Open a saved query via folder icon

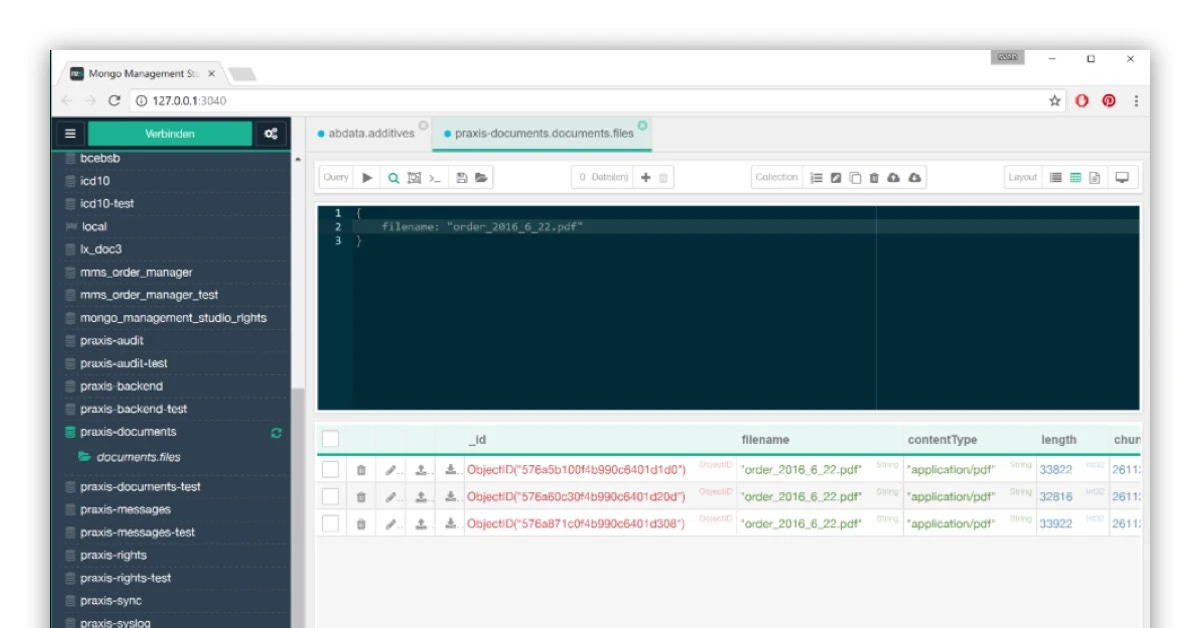pyautogui.click(x=481, y=178)
